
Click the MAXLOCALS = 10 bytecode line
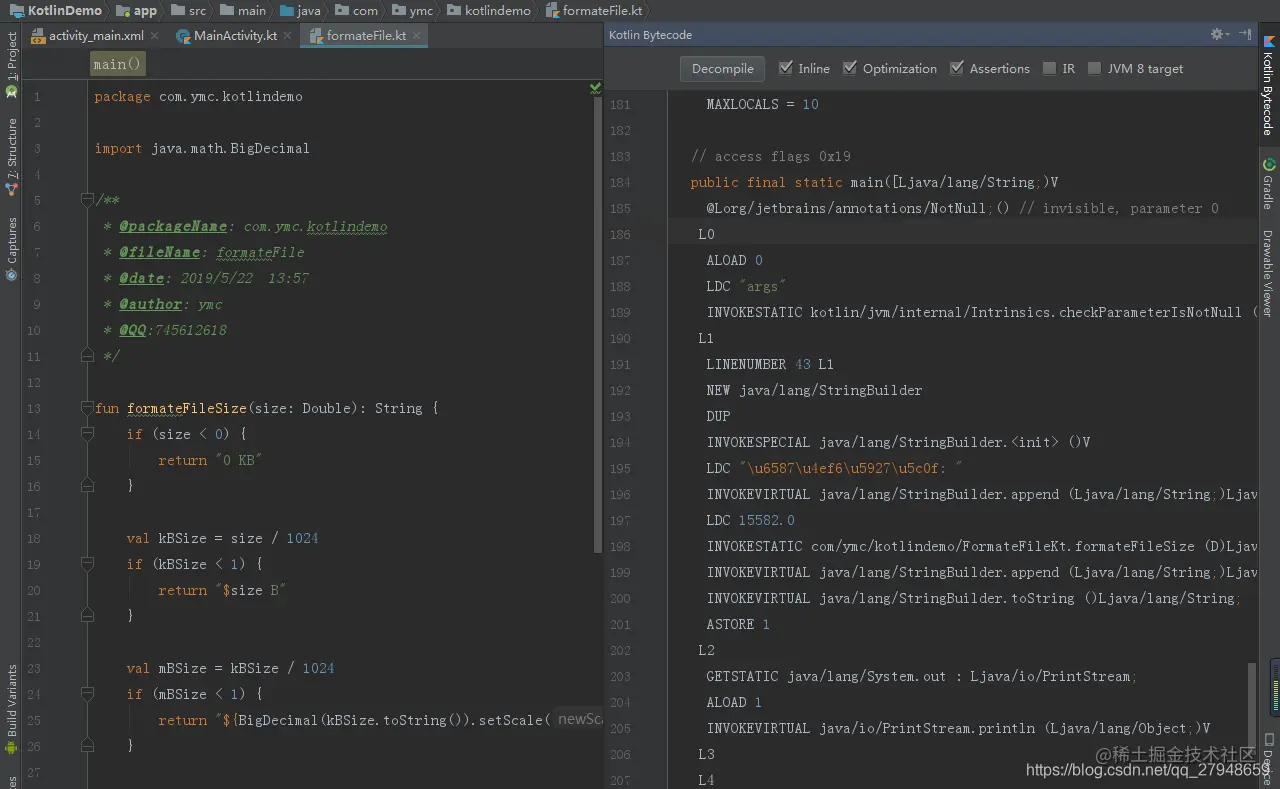[762, 105]
